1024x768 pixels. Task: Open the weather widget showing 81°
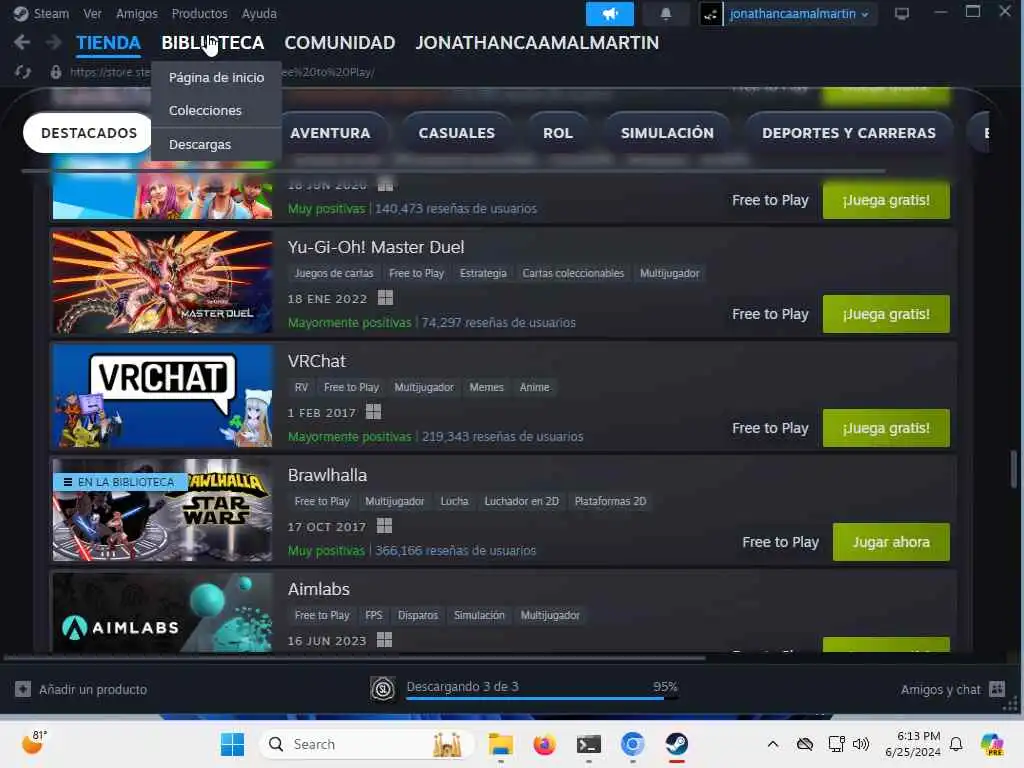pyautogui.click(x=34, y=743)
